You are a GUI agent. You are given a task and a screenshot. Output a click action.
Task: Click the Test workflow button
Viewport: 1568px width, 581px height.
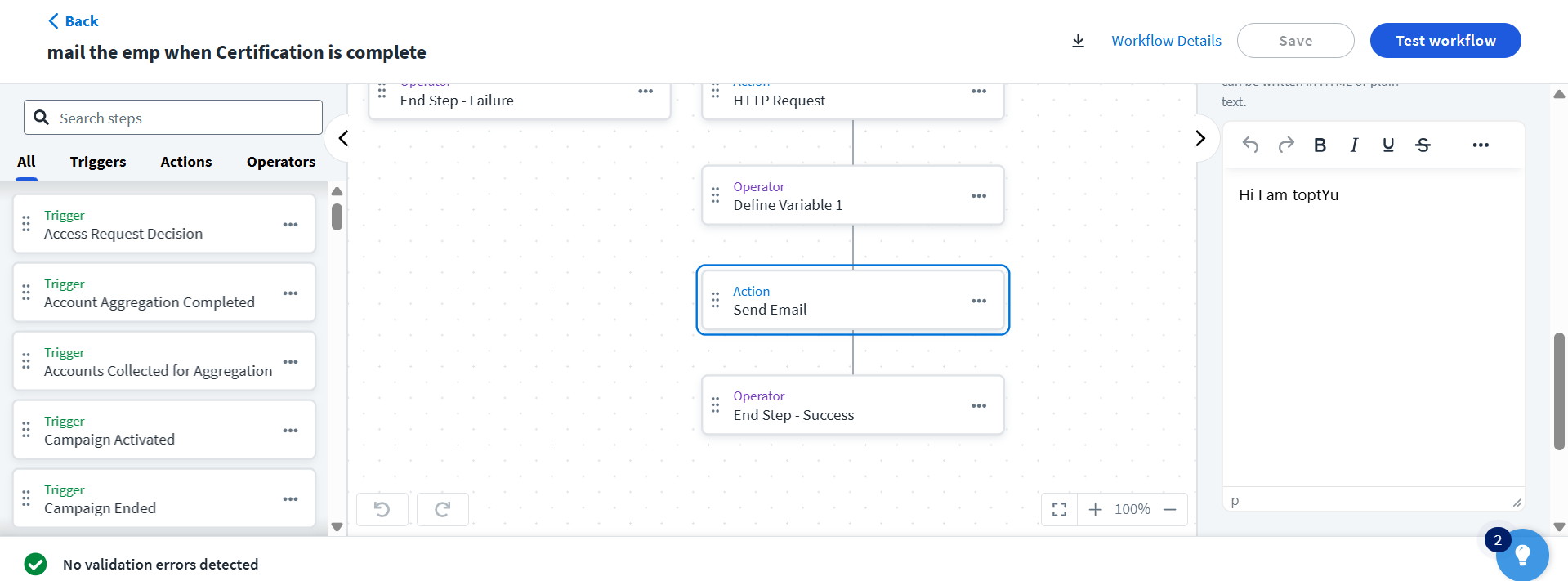coord(1445,41)
